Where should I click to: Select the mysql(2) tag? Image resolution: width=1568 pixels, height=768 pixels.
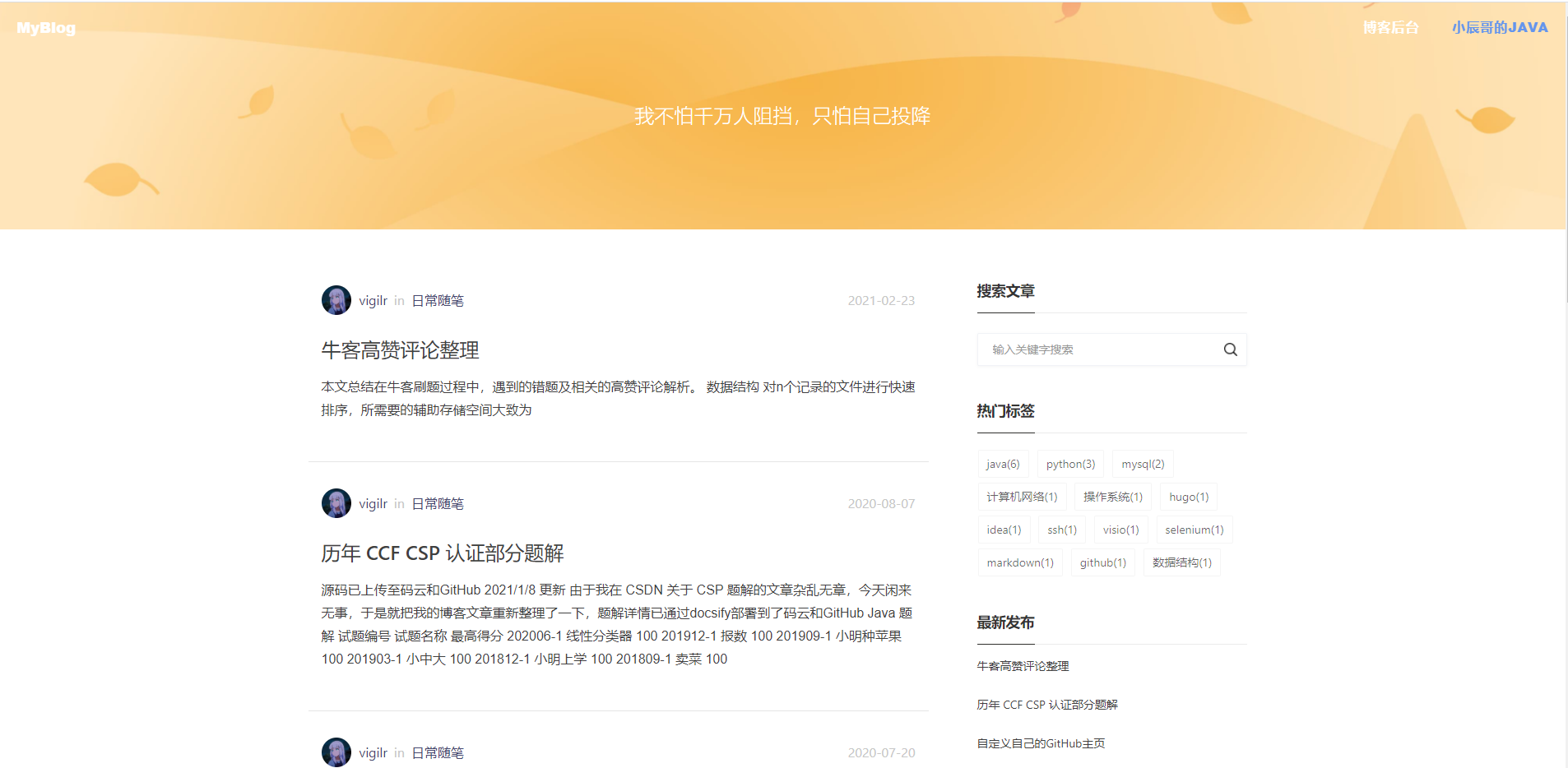(x=1143, y=464)
